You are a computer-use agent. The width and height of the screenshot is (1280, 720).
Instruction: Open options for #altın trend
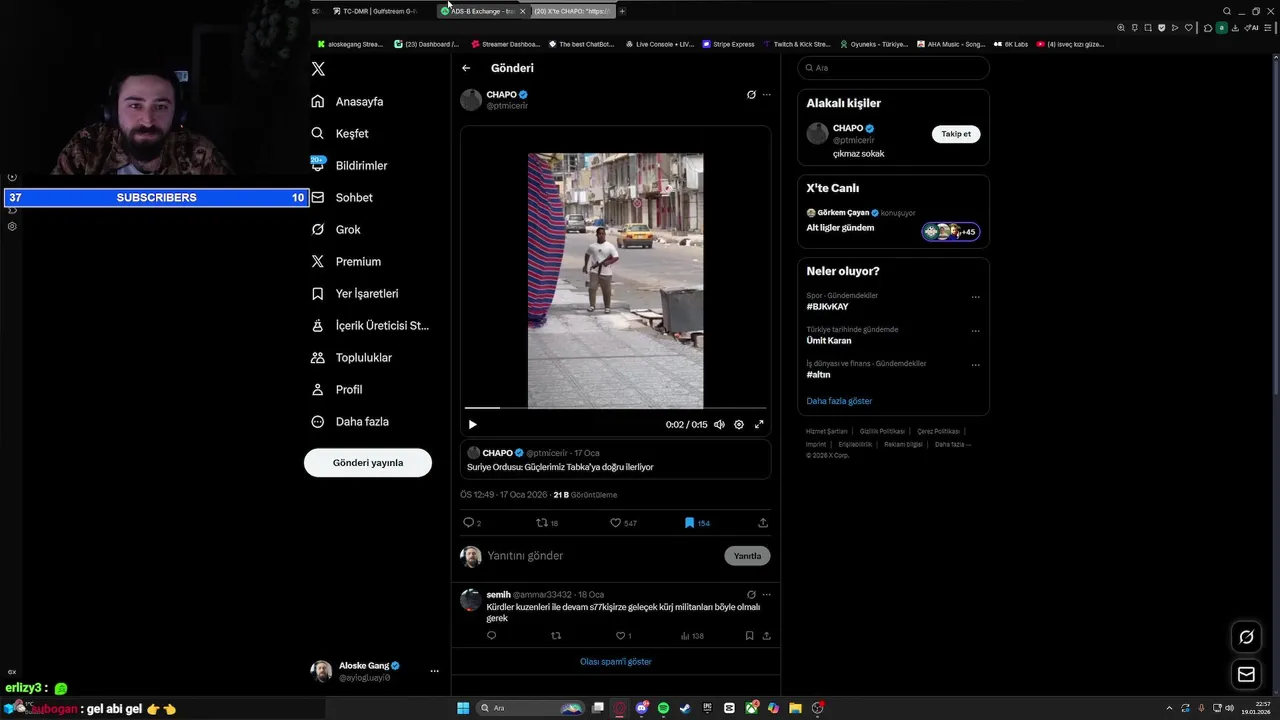pyautogui.click(x=976, y=365)
